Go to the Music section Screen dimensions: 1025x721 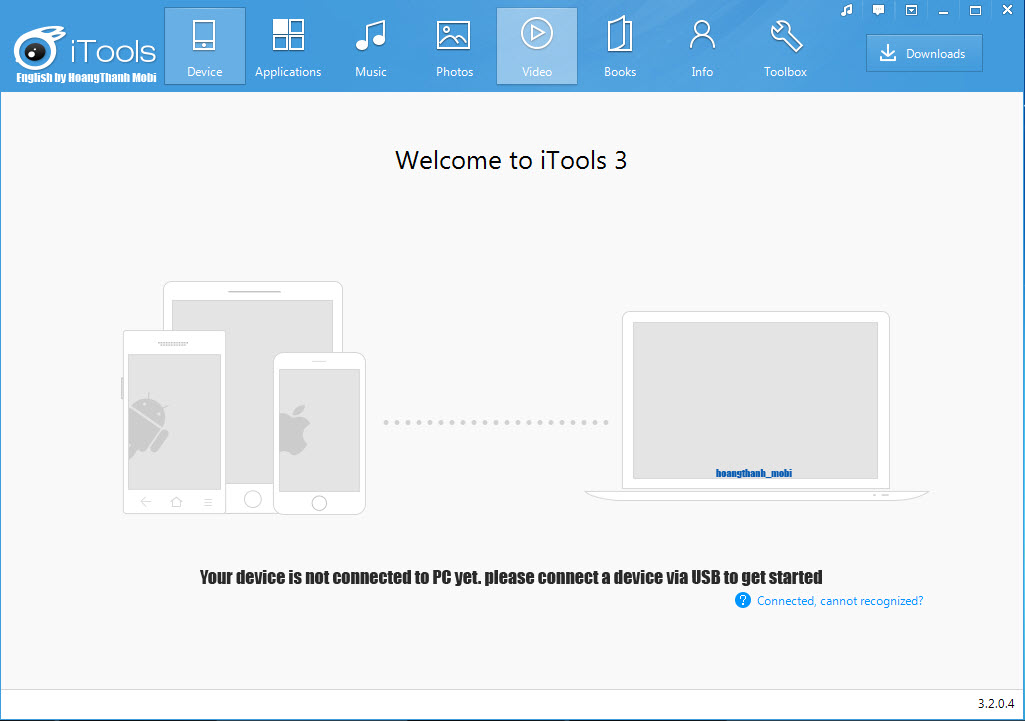[x=371, y=46]
